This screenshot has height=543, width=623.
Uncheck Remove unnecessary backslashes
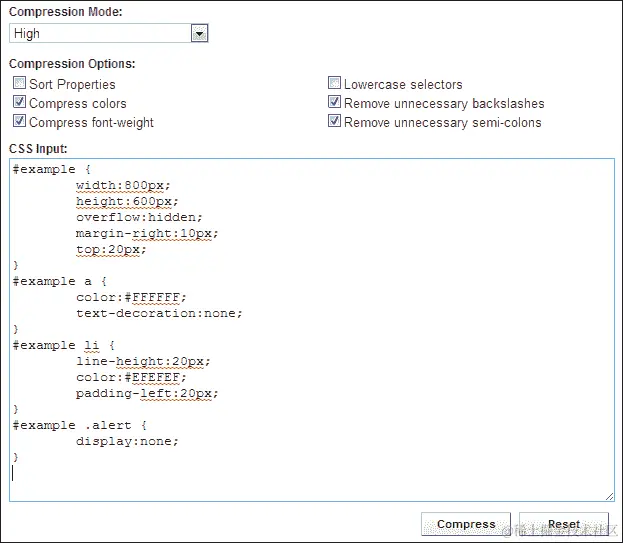[x=334, y=102]
